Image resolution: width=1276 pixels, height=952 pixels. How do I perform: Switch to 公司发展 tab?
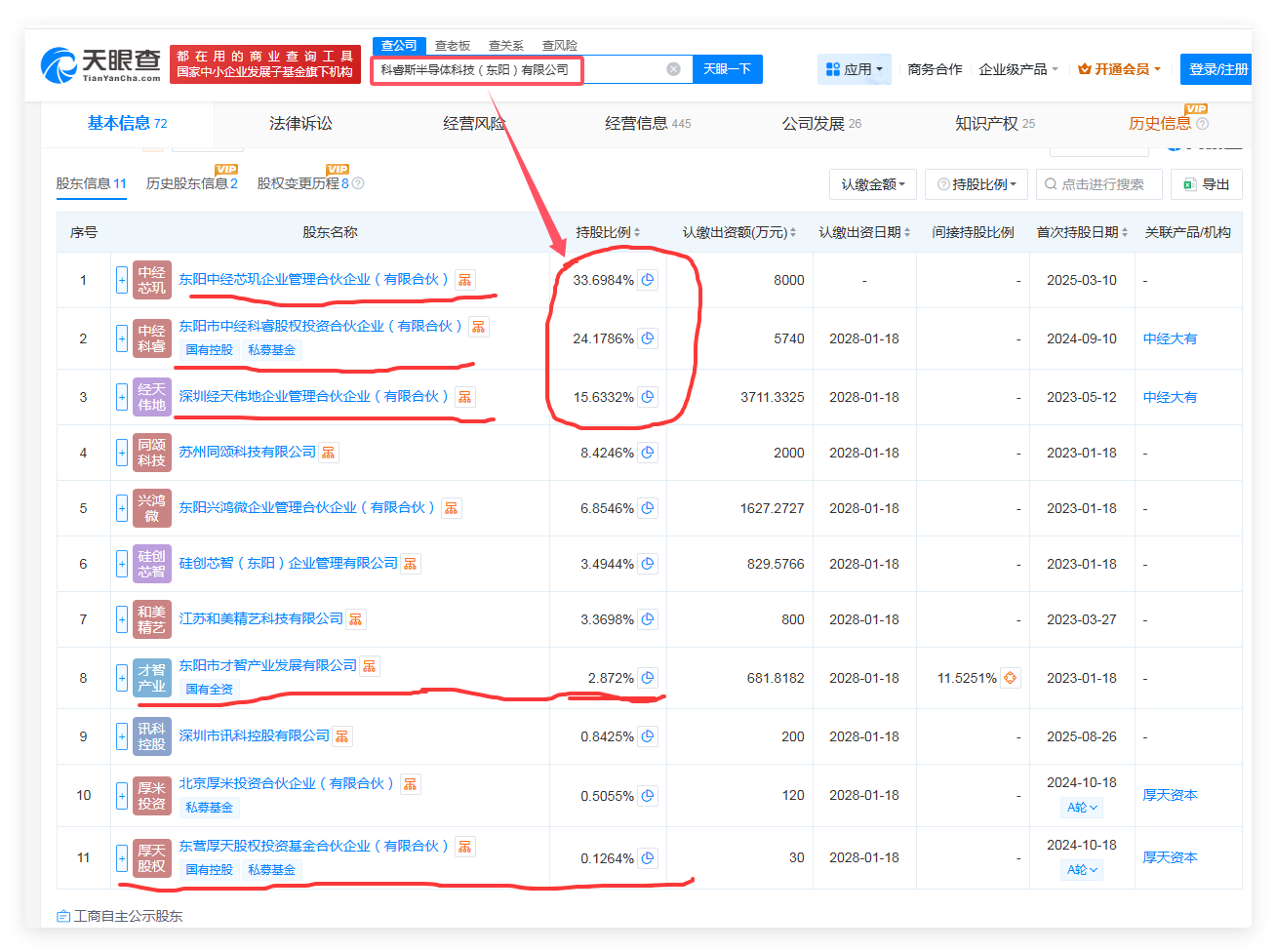[x=821, y=123]
